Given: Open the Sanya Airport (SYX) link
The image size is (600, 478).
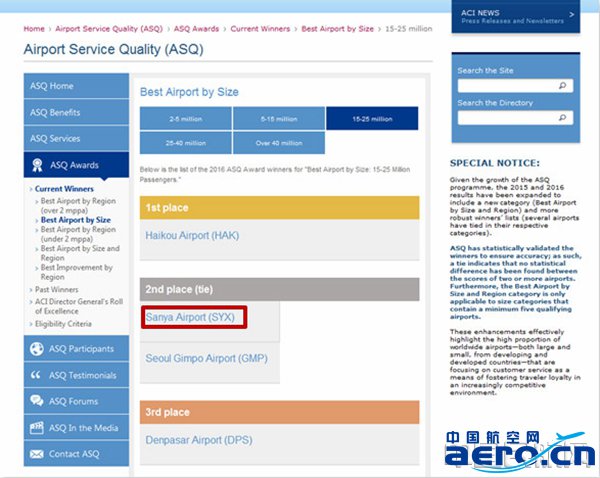Looking at the screenshot, I should [190, 317].
